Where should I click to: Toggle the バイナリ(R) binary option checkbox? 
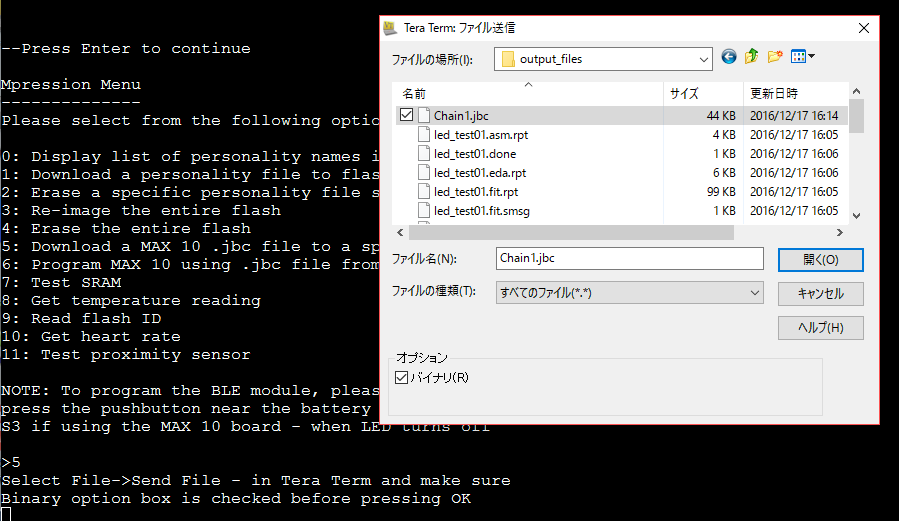(402, 377)
